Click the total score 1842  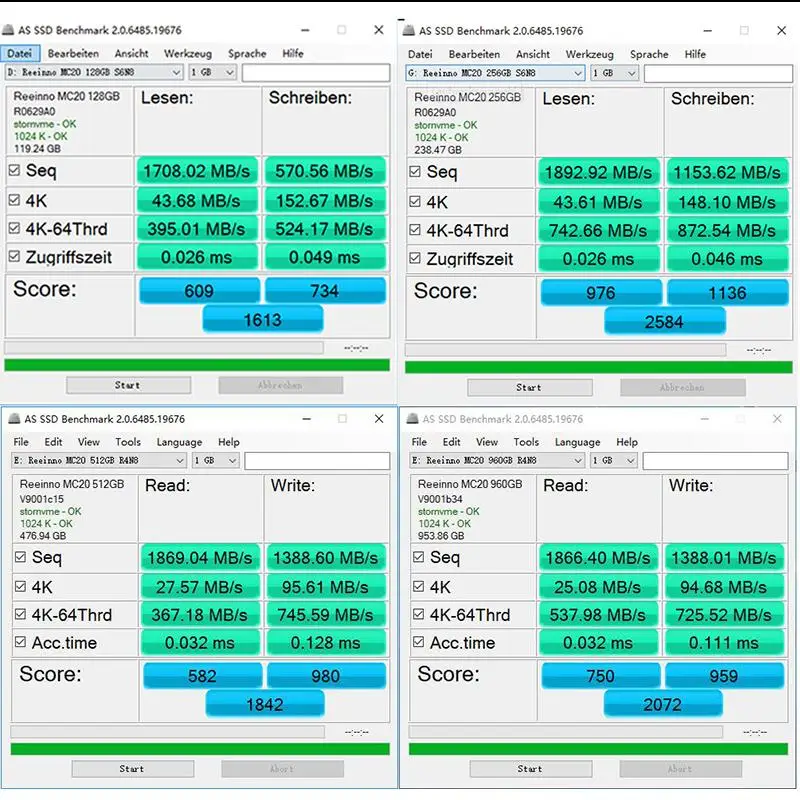click(x=265, y=705)
